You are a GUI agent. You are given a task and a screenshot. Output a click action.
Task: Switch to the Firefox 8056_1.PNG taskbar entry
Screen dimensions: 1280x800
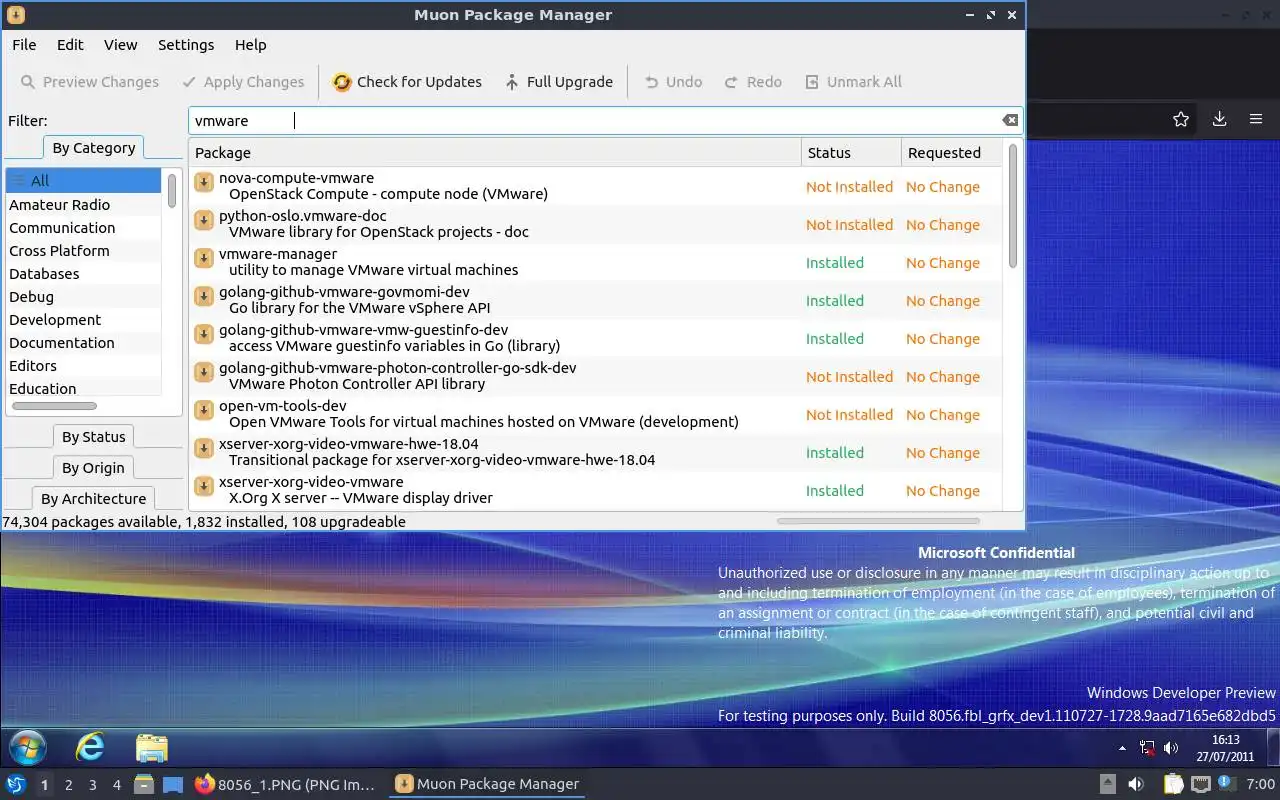pyautogui.click(x=286, y=785)
